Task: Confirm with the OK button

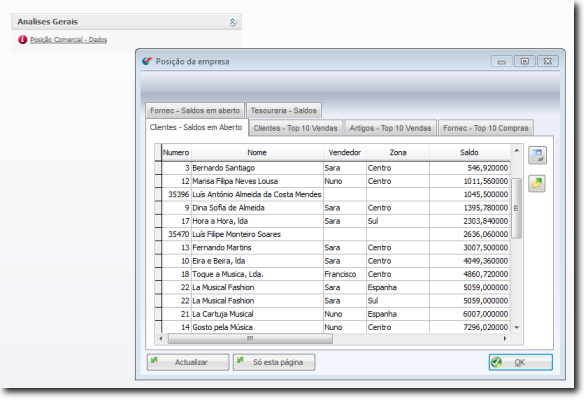Action: pyautogui.click(x=521, y=362)
